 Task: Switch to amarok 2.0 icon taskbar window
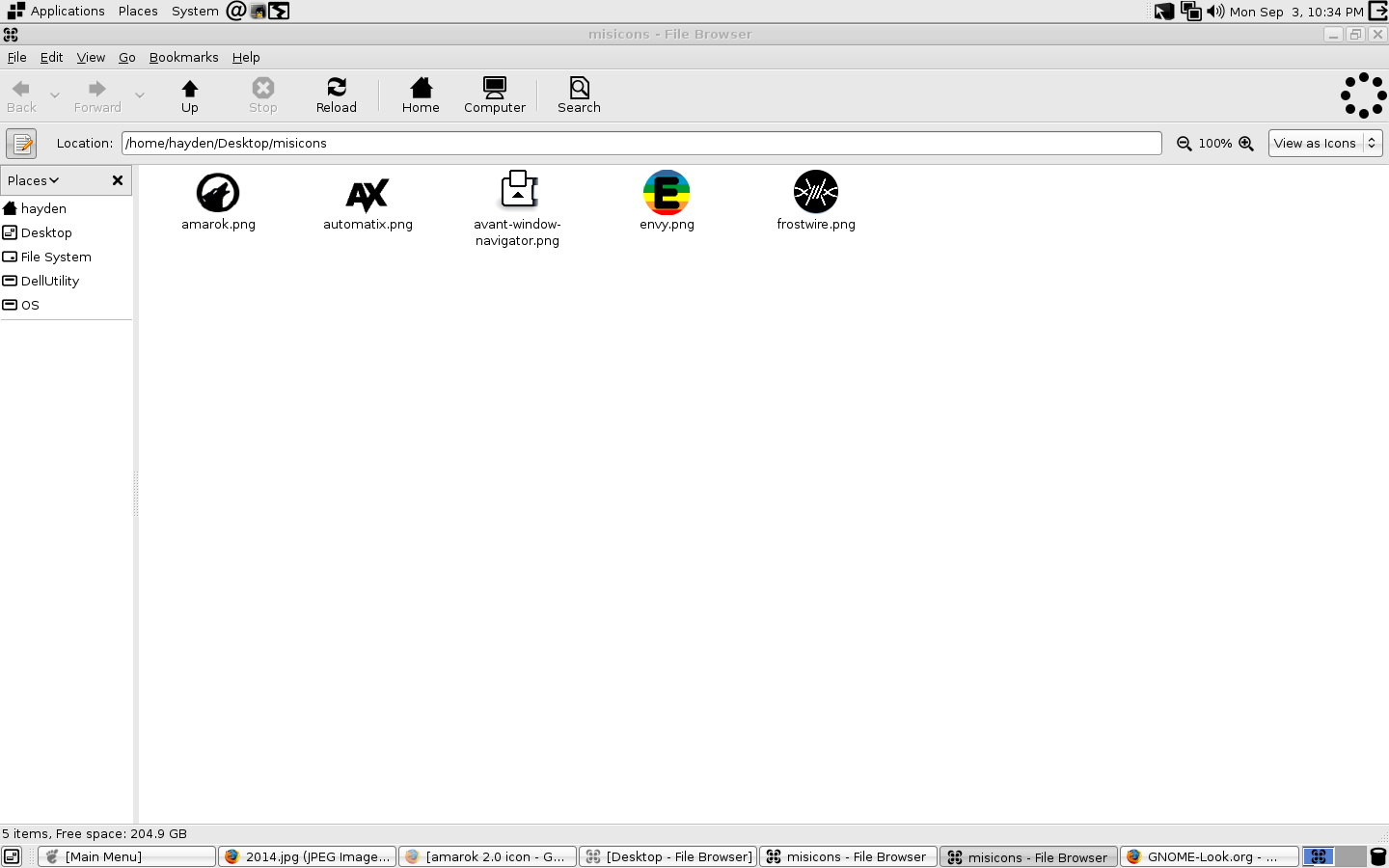point(487,856)
